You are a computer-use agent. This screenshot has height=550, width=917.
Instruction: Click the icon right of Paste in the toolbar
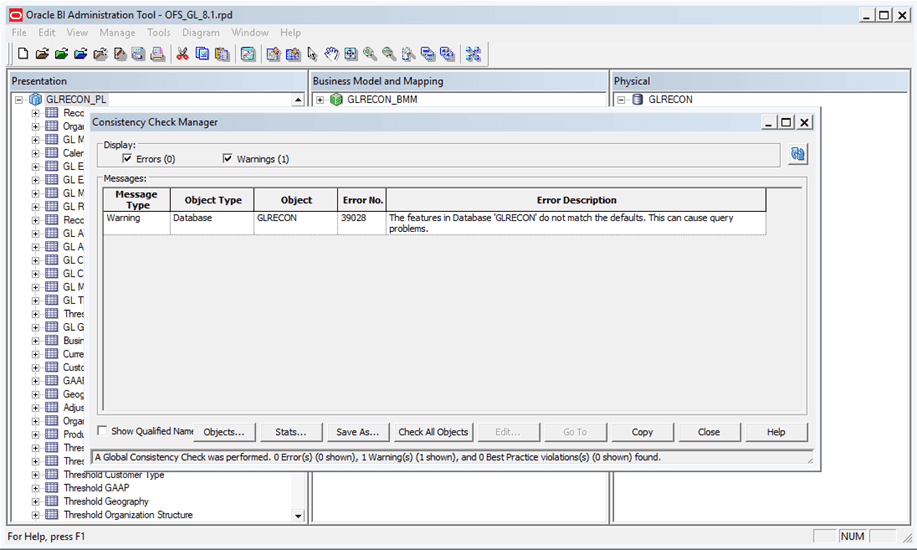[248, 54]
